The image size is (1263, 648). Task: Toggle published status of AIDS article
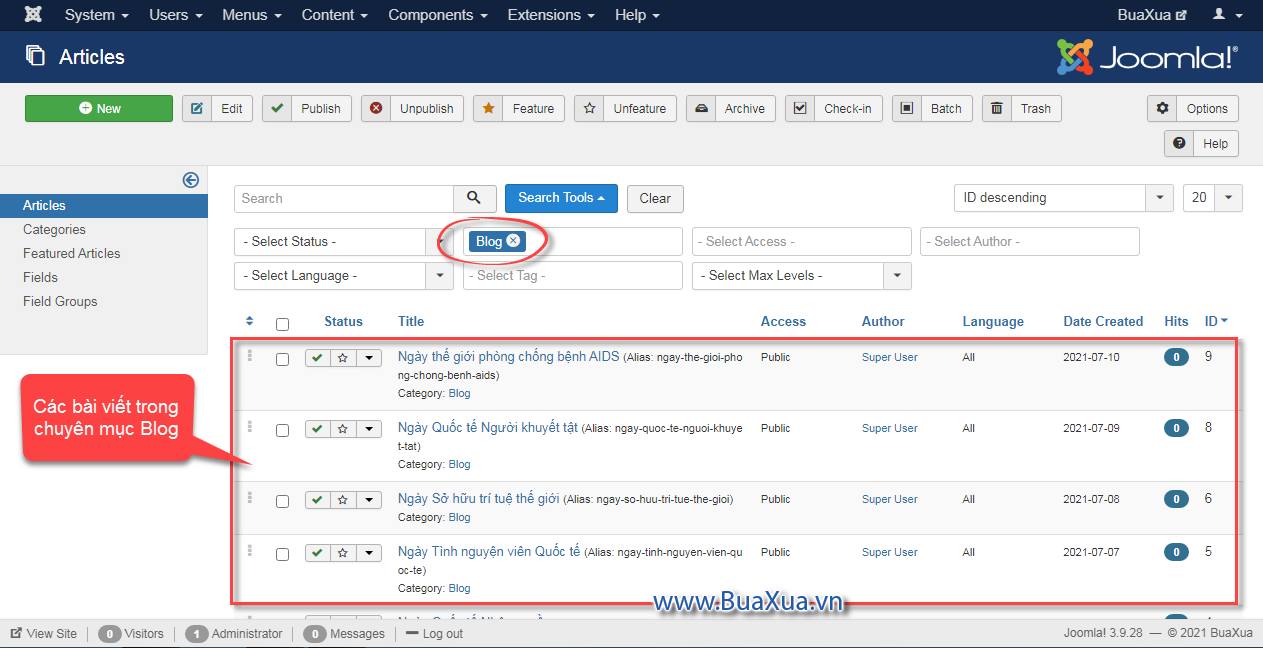click(318, 358)
